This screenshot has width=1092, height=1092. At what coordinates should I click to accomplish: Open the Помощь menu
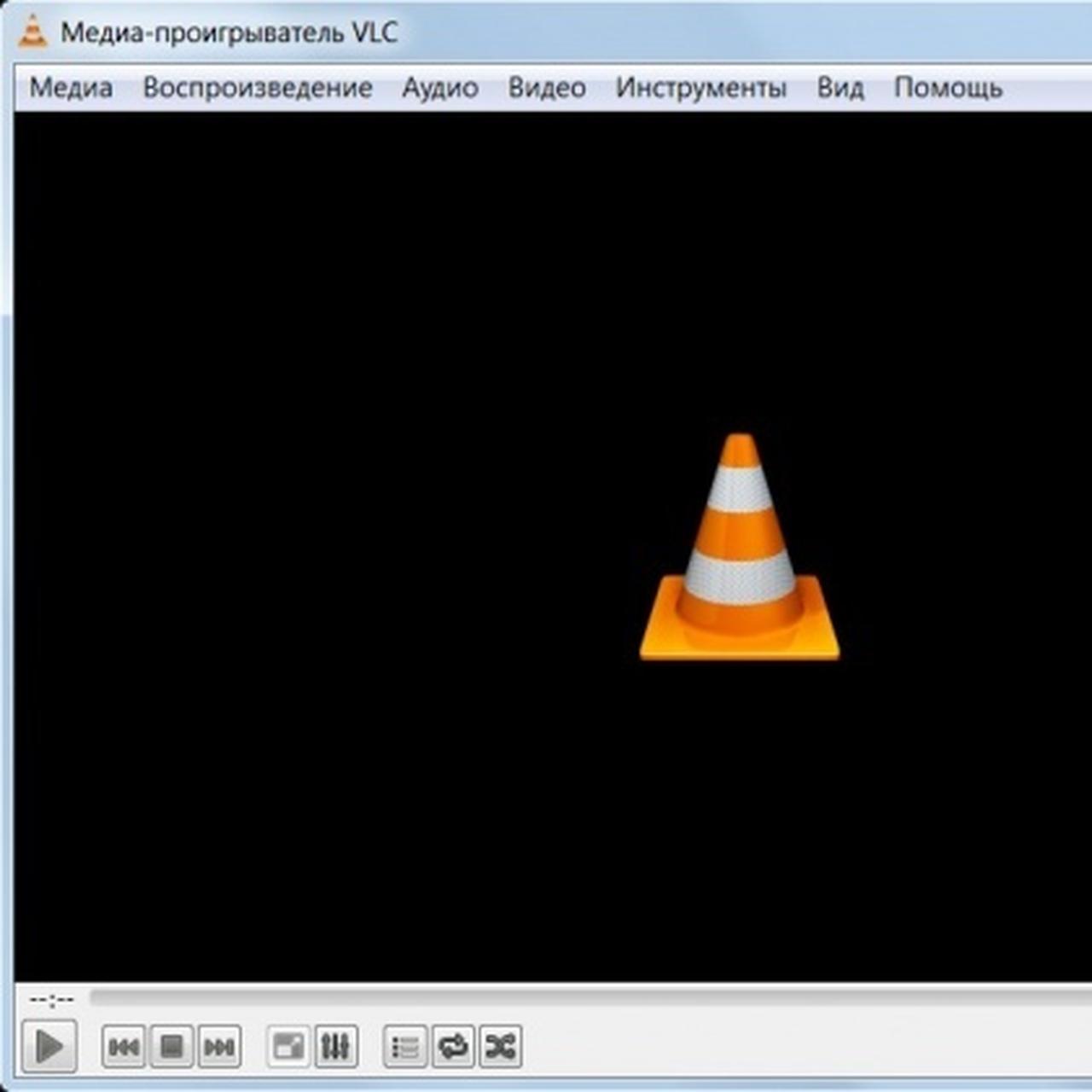[x=948, y=88]
